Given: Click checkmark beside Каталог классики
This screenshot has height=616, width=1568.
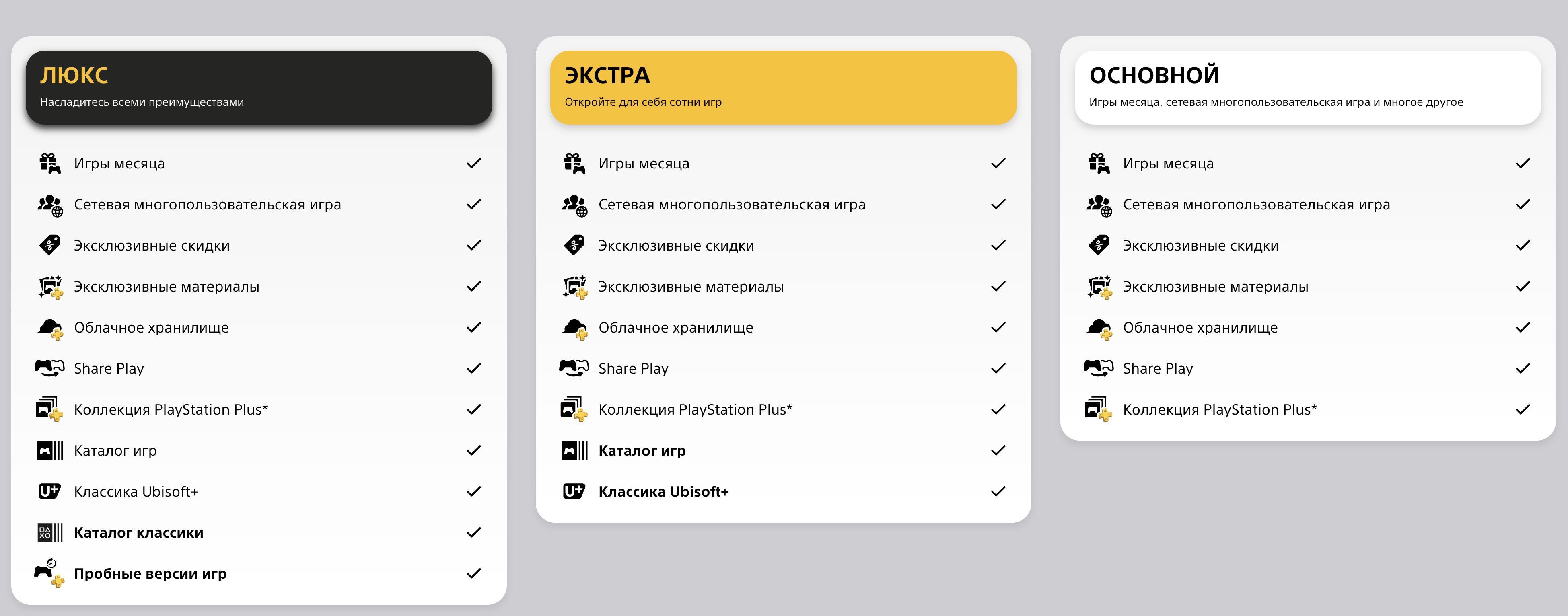Looking at the screenshot, I should (473, 533).
